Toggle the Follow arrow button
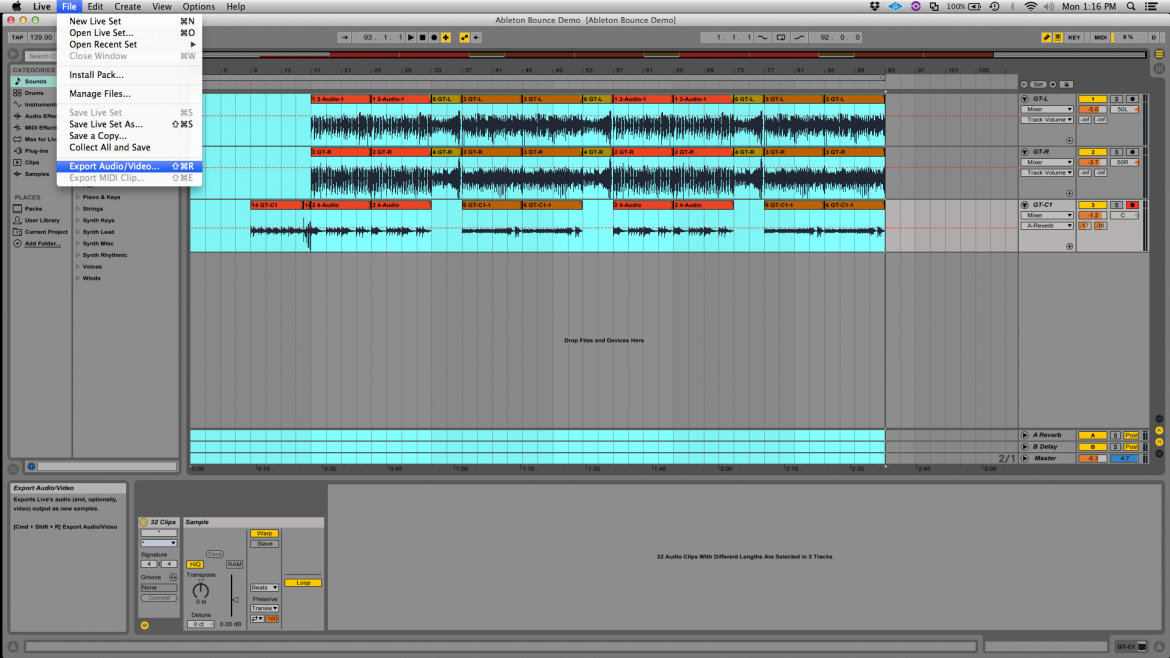1170x658 pixels. click(344, 37)
